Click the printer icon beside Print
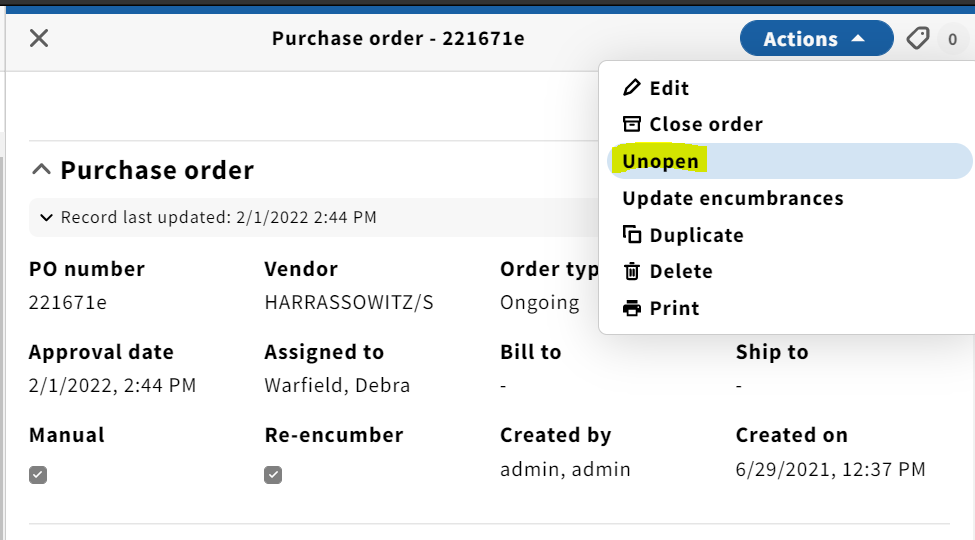 [632, 308]
